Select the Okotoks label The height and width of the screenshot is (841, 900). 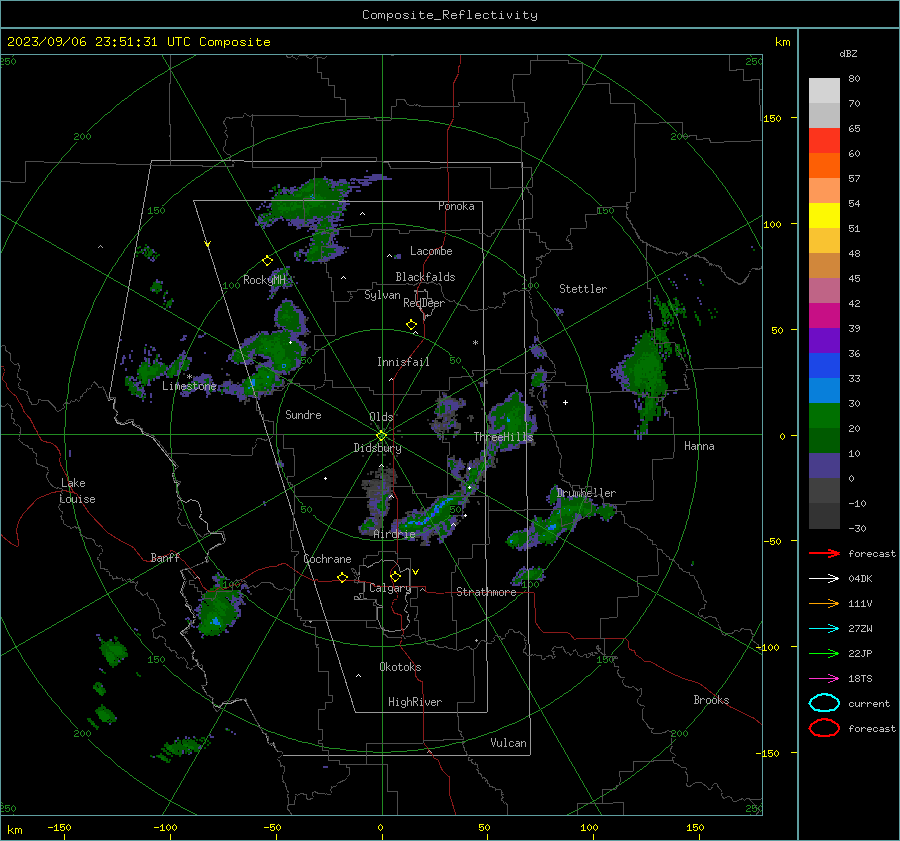400,667
